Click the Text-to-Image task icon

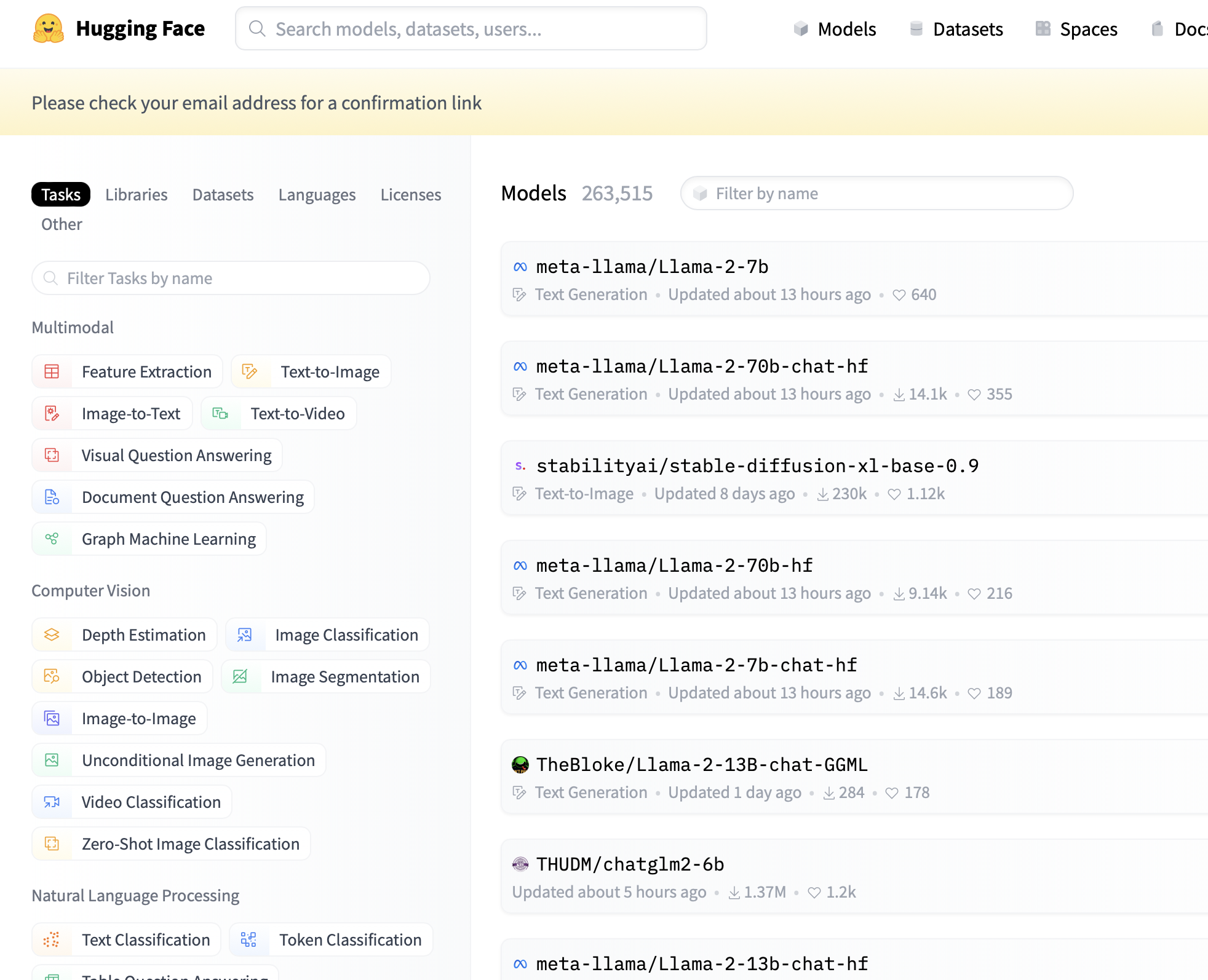click(x=249, y=372)
